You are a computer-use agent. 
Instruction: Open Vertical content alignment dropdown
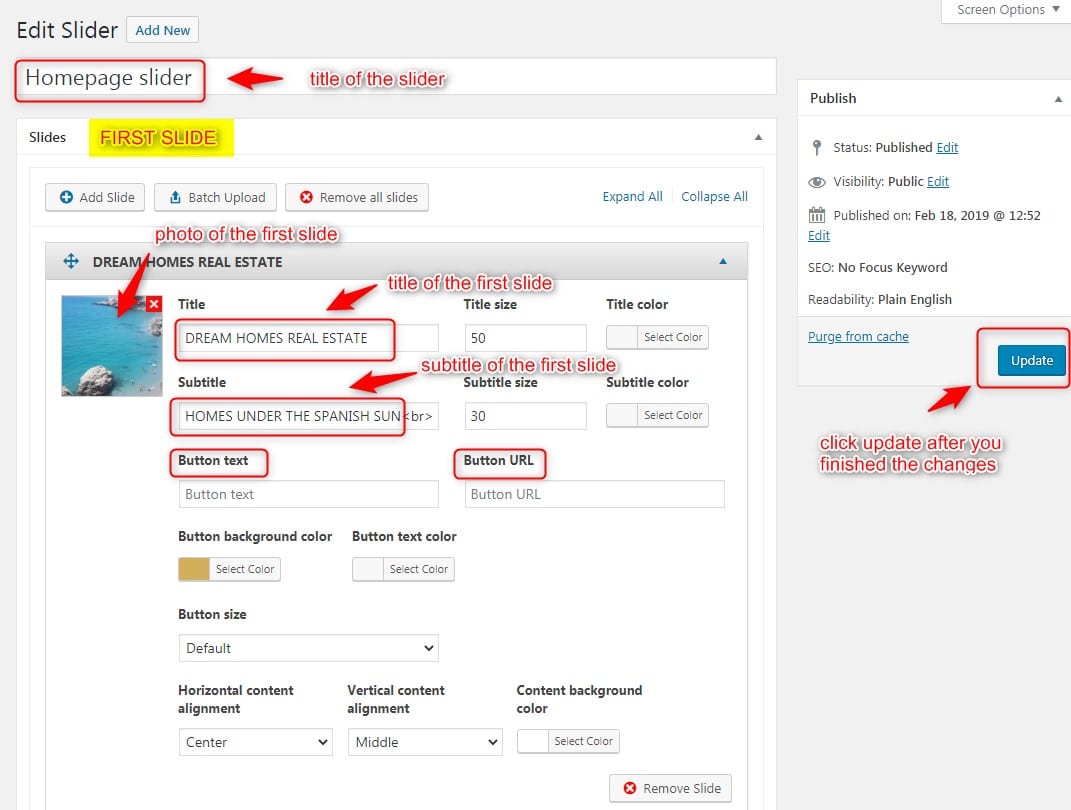coord(424,742)
